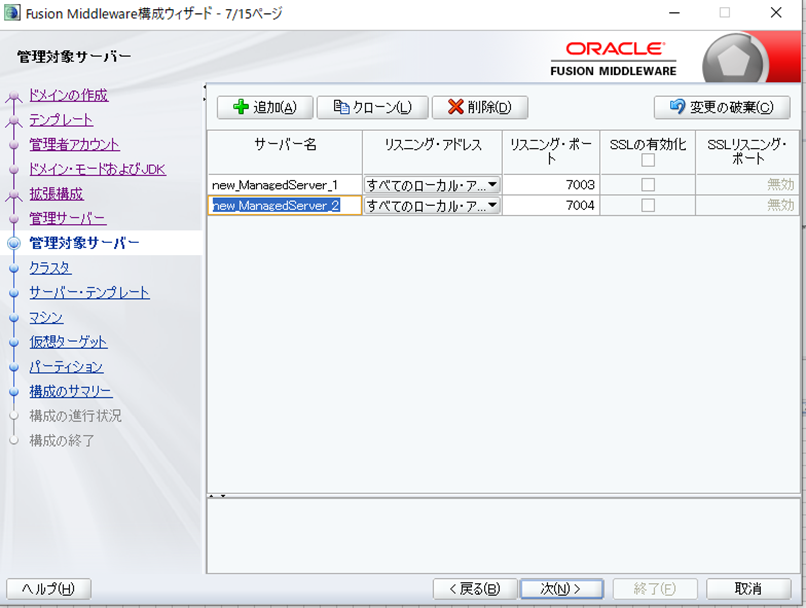Open listen address dropdown for new_ManagedServer_2

tap(492, 206)
